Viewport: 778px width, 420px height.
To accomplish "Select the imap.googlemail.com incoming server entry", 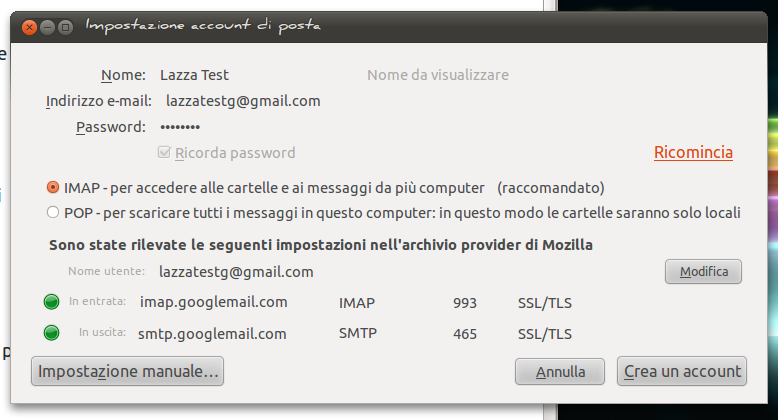I will pyautogui.click(x=214, y=302).
